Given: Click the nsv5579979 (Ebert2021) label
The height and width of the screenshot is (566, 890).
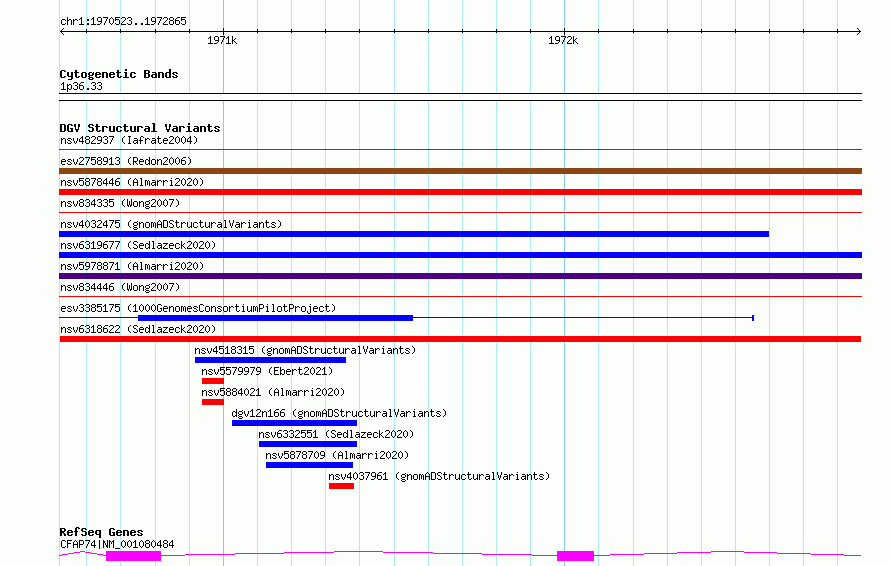Looking at the screenshot, I should 267,371.
